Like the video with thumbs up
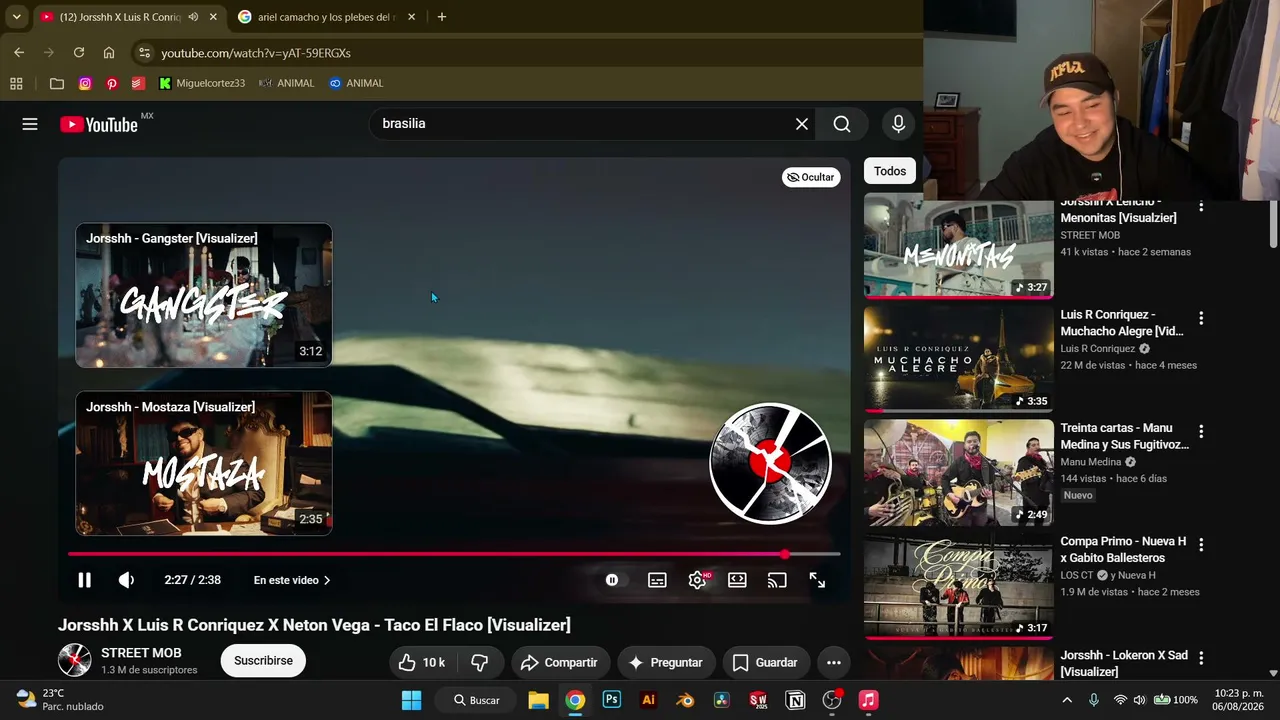The width and height of the screenshot is (1280, 720). click(421, 662)
